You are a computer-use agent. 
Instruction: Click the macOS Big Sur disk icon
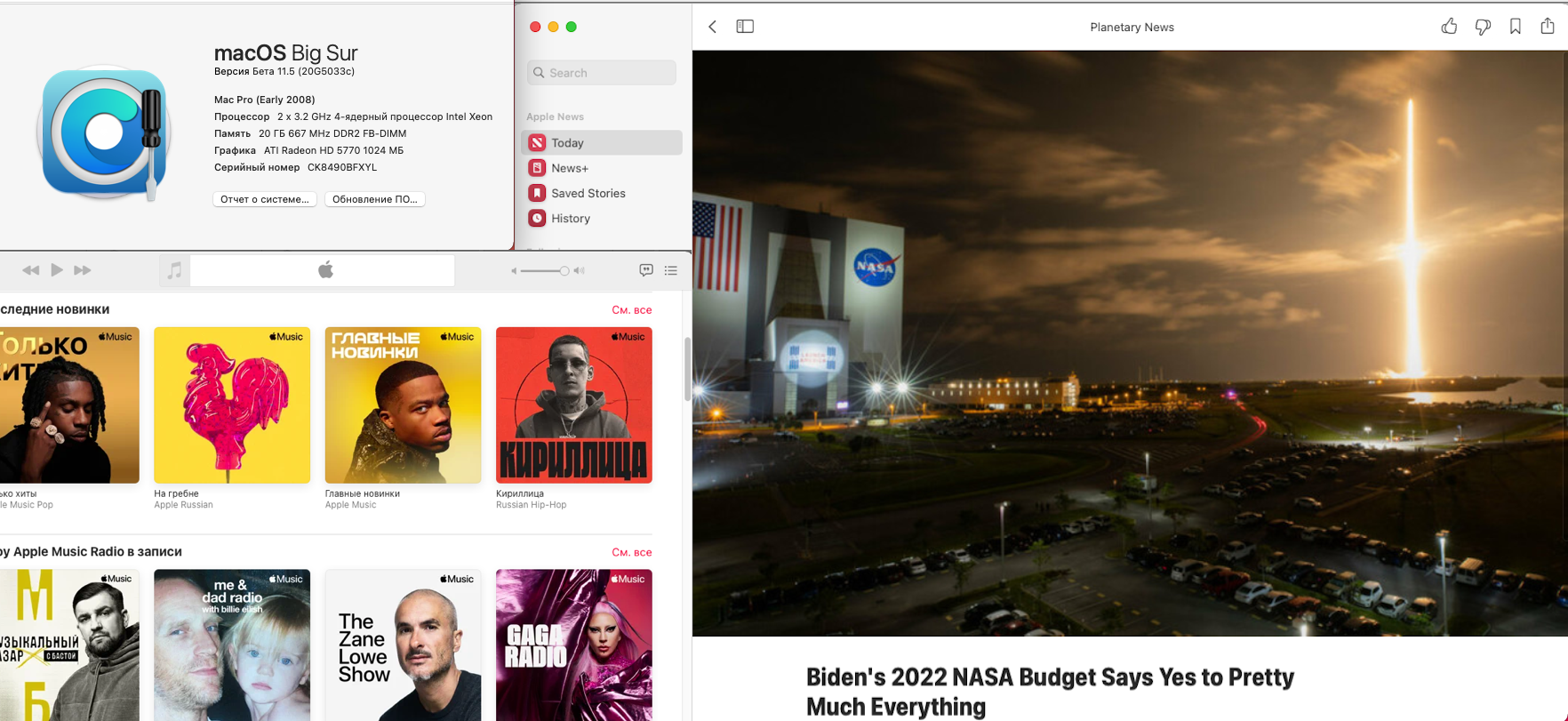(104, 133)
